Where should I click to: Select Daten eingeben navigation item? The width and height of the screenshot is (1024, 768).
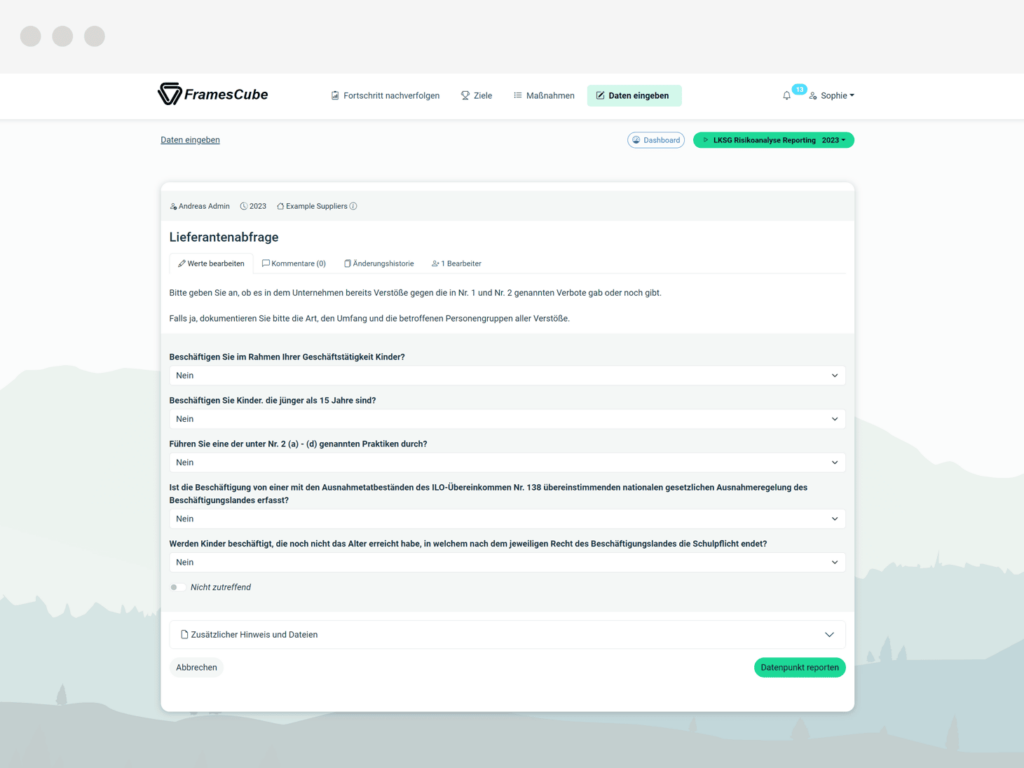coord(633,95)
